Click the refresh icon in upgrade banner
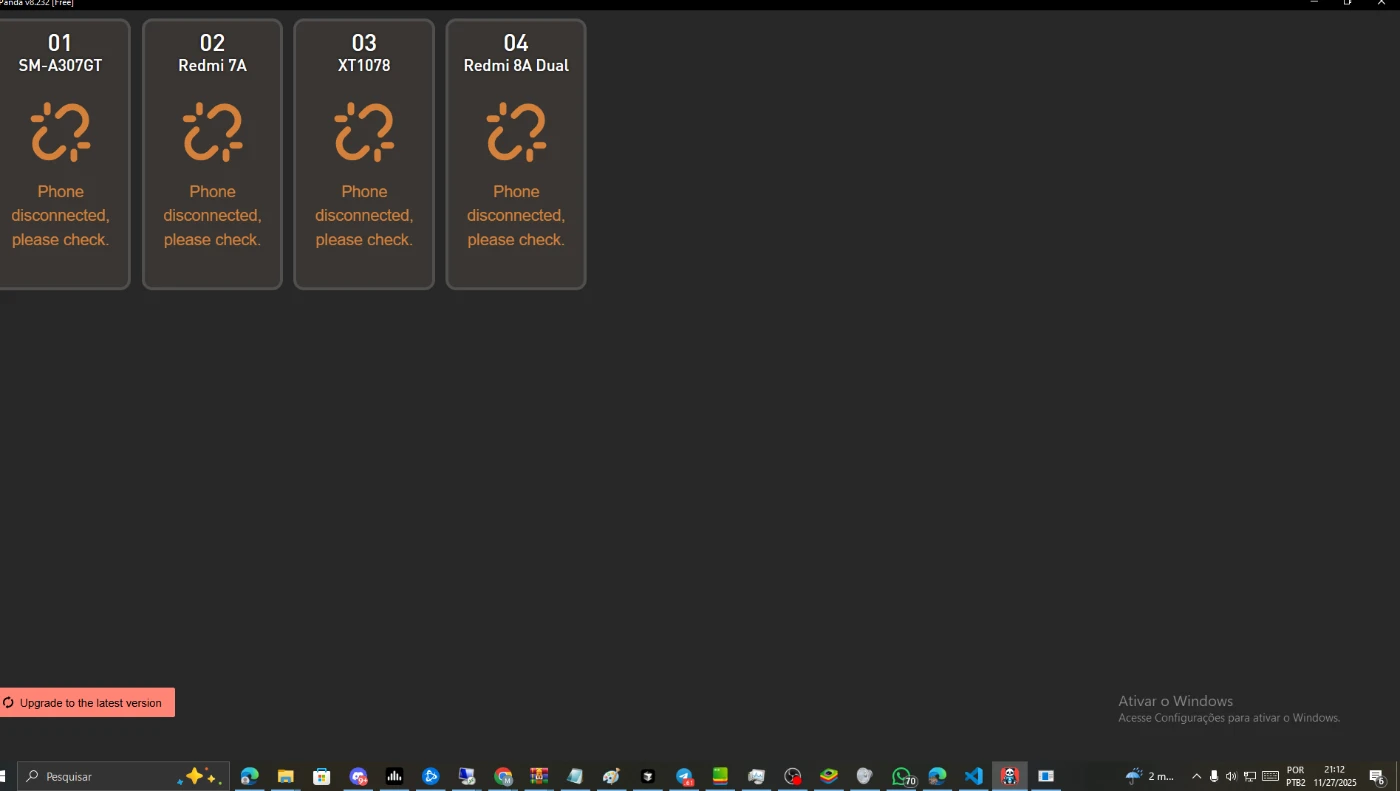 tap(9, 703)
